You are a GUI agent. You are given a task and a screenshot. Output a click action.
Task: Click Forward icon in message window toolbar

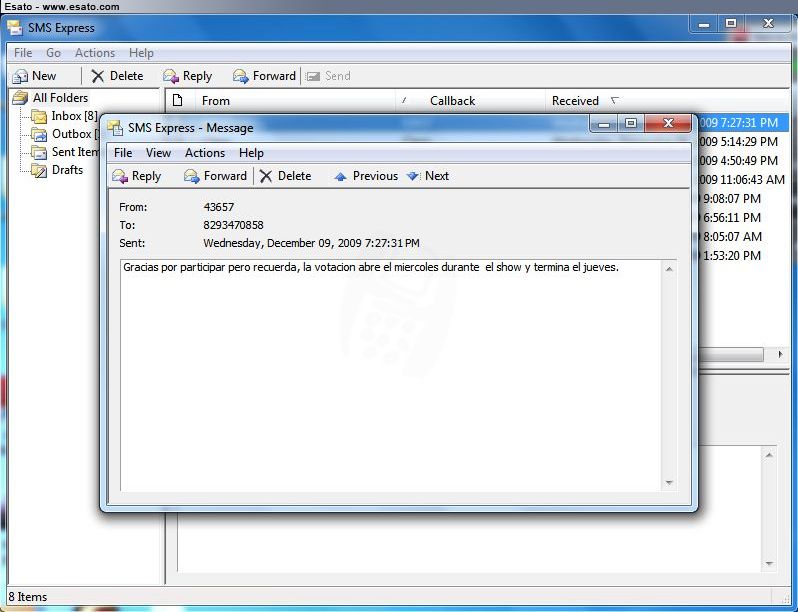pyautogui.click(x=192, y=176)
